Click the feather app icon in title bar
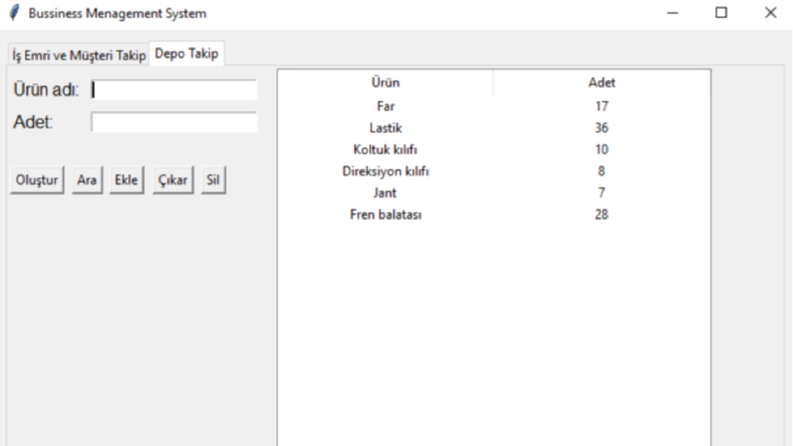Image resolution: width=793 pixels, height=446 pixels. coord(15,13)
